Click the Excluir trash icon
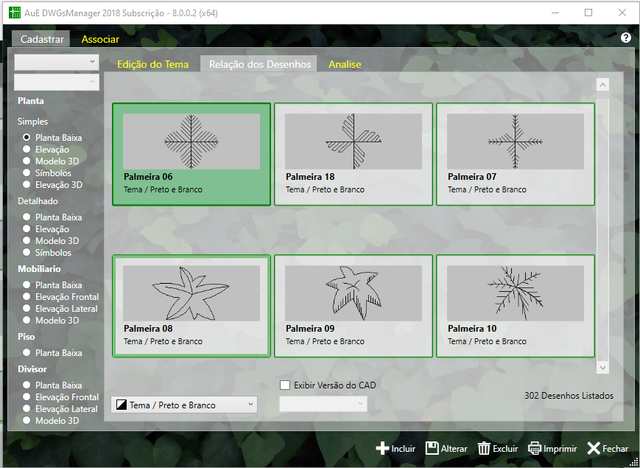 [484, 449]
